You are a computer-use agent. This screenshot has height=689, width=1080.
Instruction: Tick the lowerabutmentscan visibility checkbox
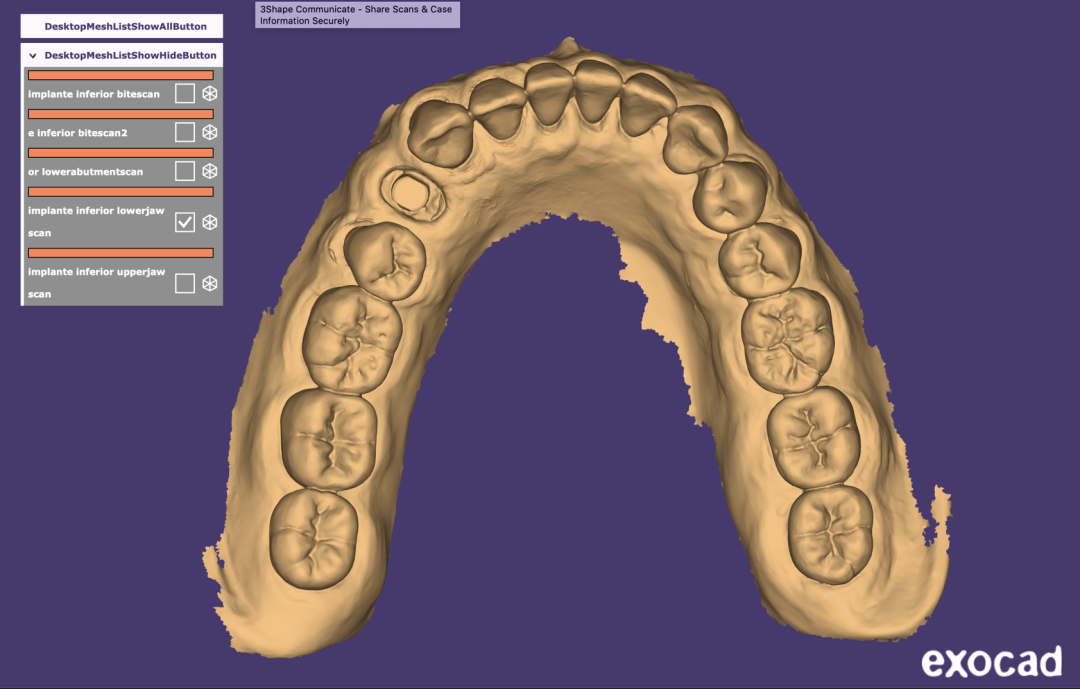[185, 171]
